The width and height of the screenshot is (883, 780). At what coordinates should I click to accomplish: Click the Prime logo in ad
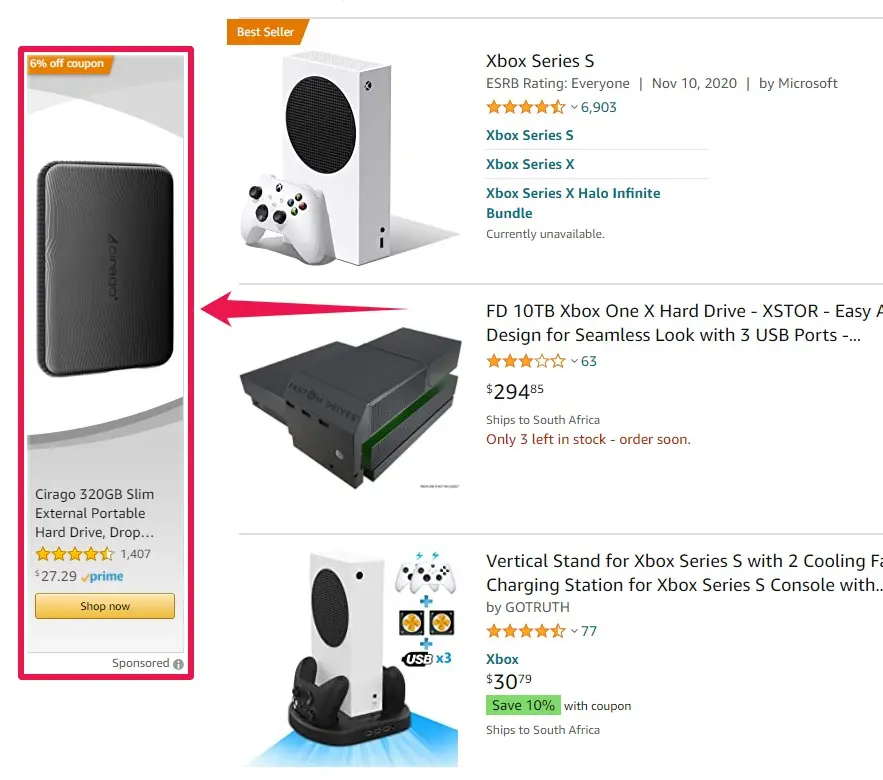[x=103, y=577]
